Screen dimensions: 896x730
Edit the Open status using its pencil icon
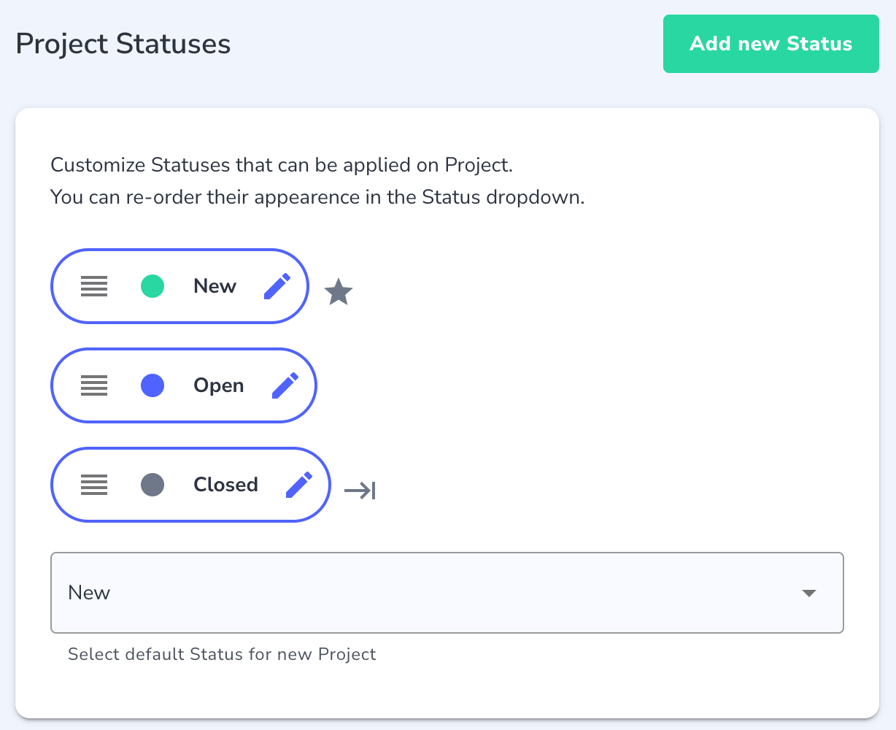coord(287,385)
